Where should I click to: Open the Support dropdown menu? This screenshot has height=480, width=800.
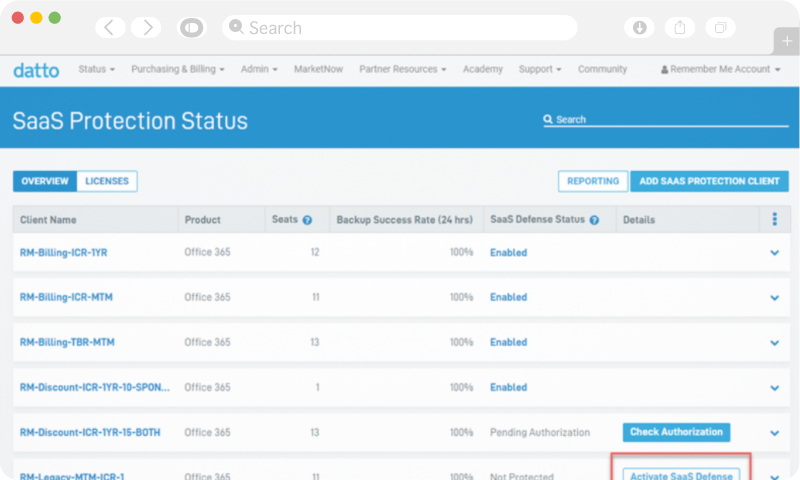click(x=540, y=69)
